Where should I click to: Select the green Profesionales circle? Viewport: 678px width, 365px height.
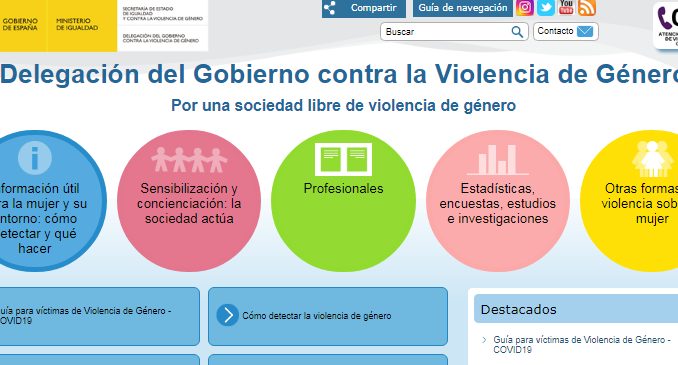tap(343, 201)
